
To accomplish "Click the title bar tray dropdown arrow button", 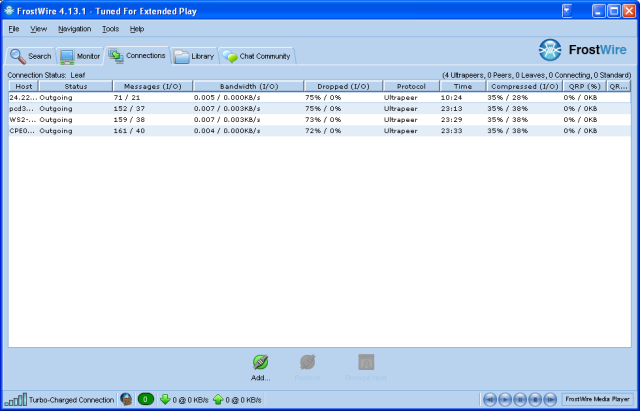I will pyautogui.click(x=567, y=11).
